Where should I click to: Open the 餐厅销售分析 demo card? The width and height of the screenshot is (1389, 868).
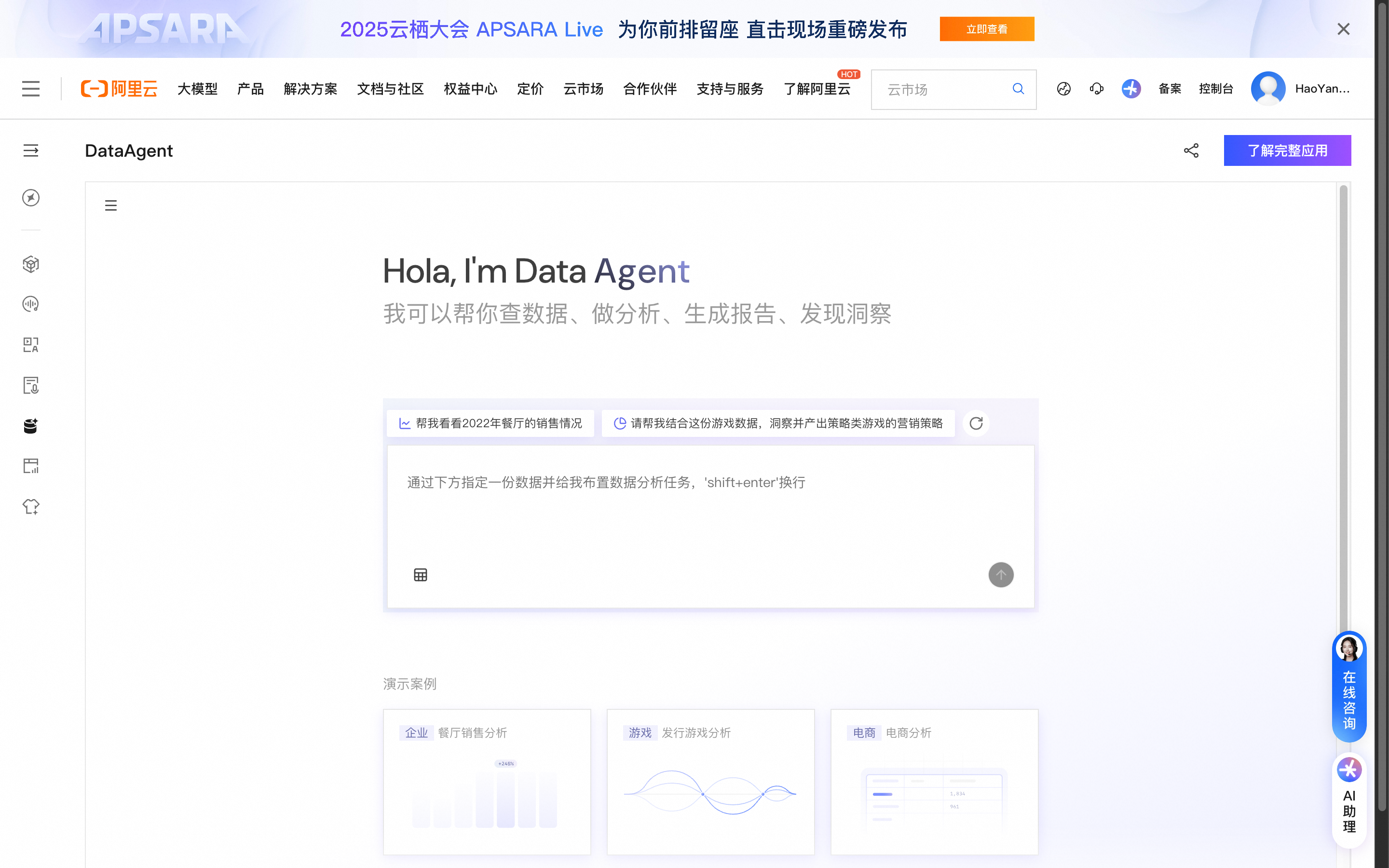pyautogui.click(x=487, y=781)
